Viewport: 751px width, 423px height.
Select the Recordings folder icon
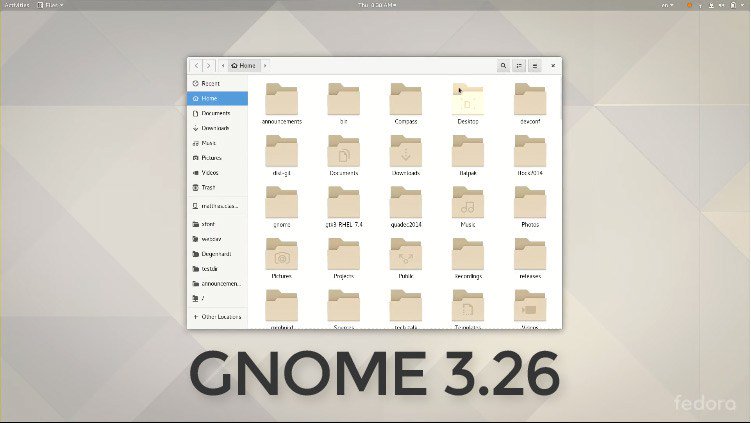point(468,254)
